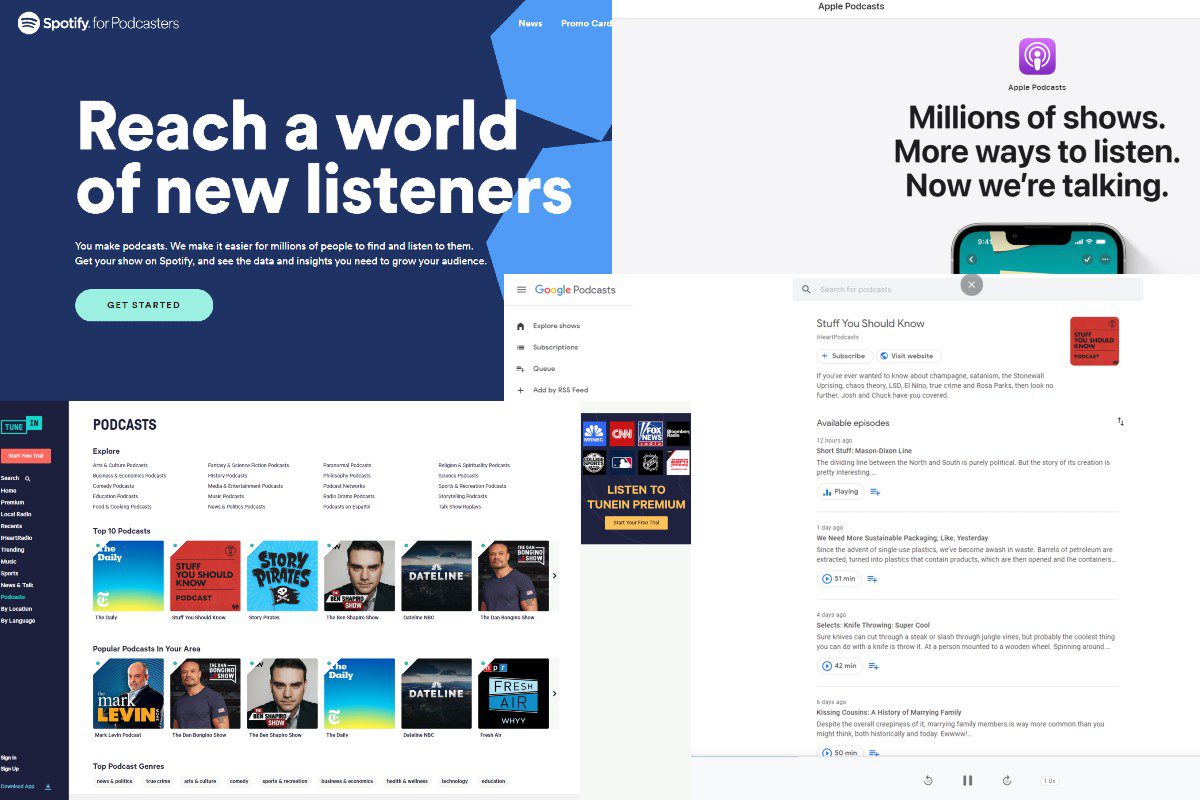This screenshot has width=1200, height=800.
Task: Click Sign Up on TuneIn
Action: pos(10,769)
